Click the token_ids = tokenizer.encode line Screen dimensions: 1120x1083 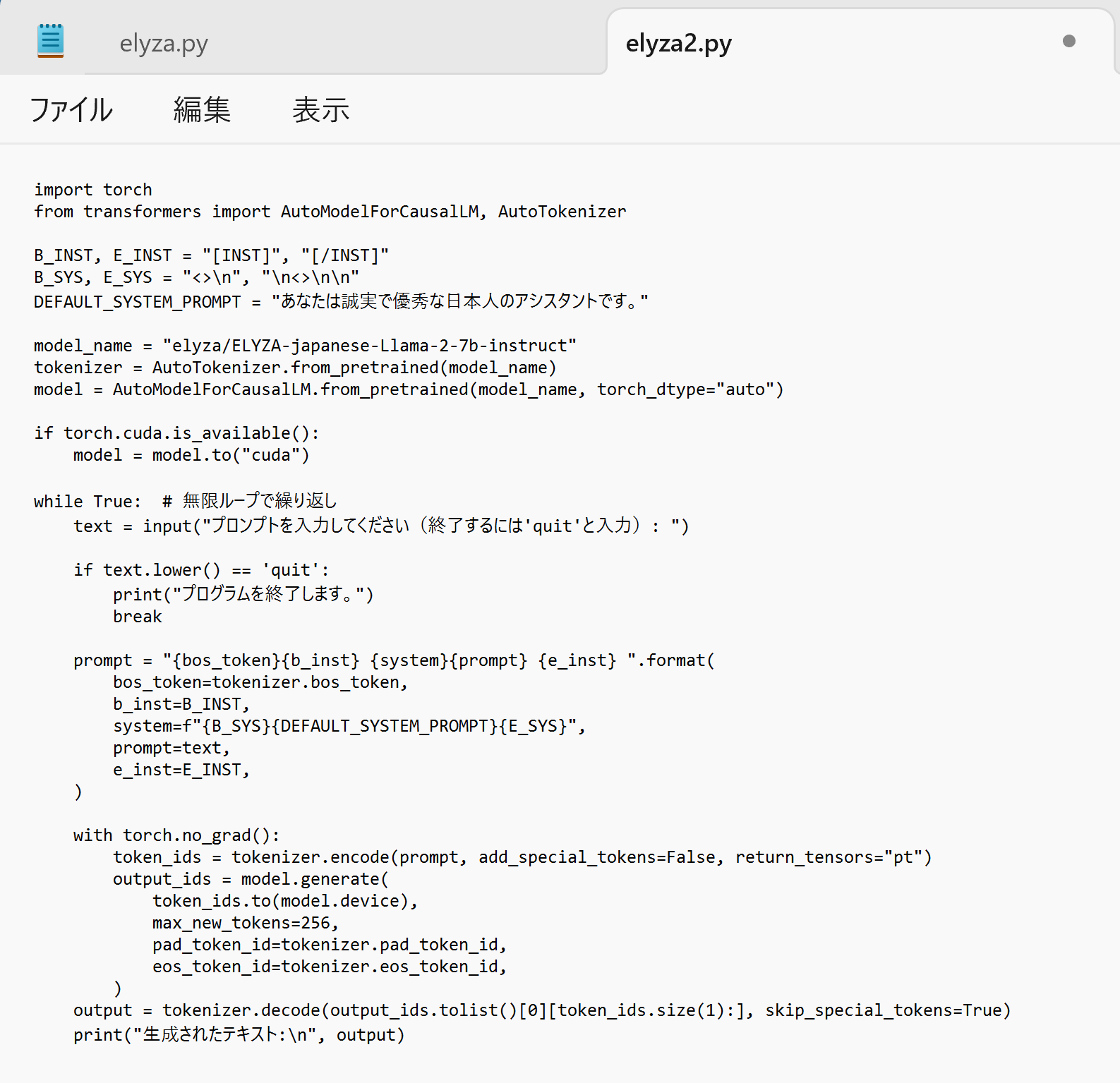pyautogui.click(x=522, y=857)
